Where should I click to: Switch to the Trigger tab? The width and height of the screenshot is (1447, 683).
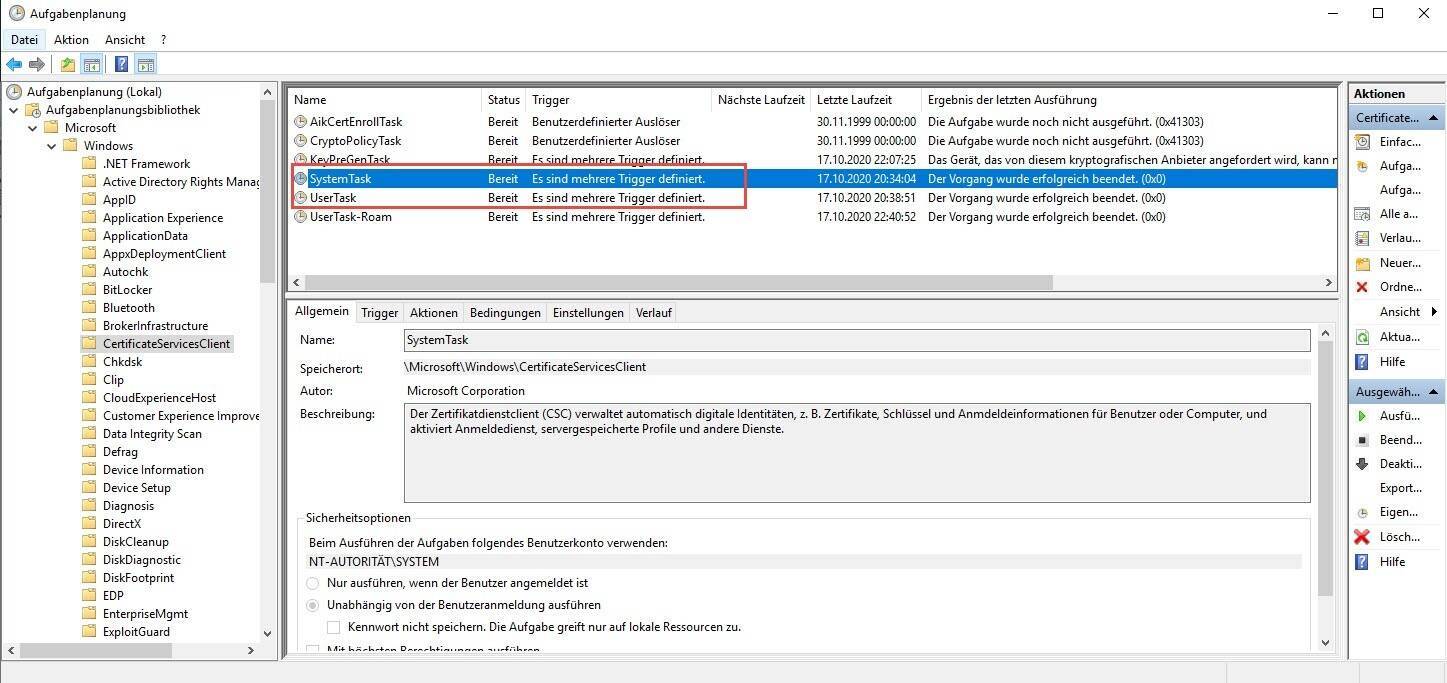coord(379,313)
